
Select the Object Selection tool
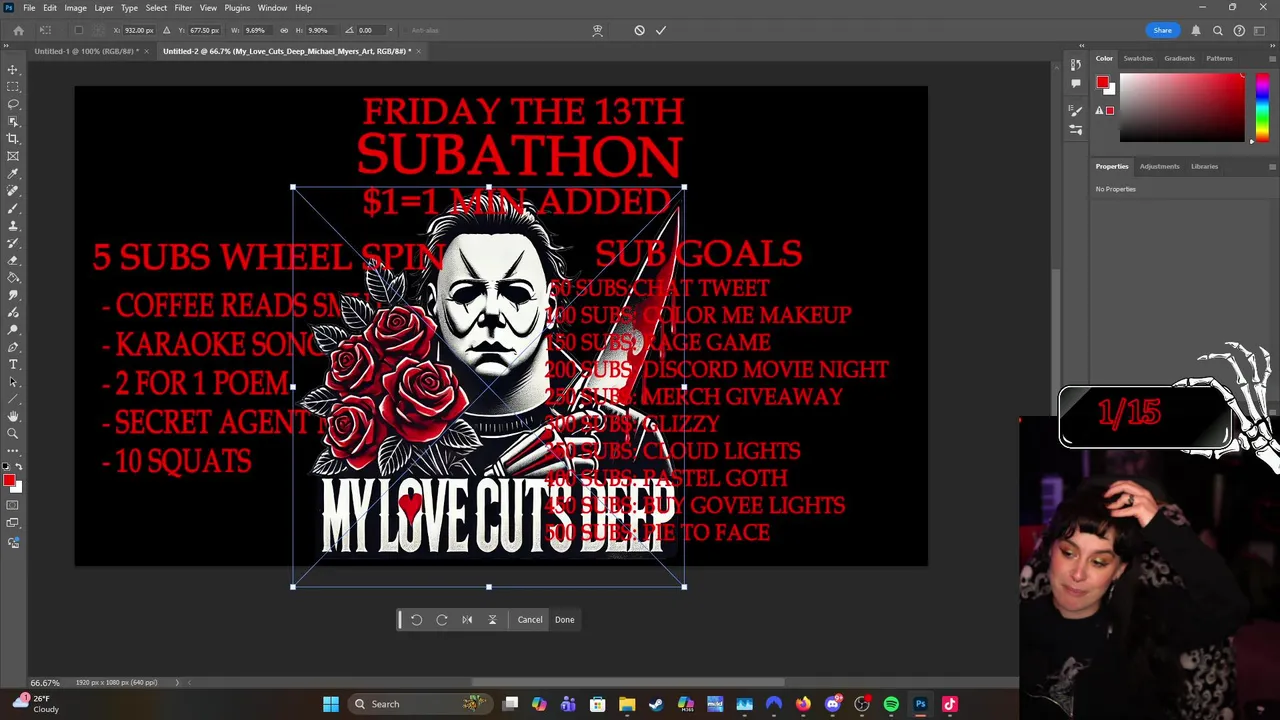pos(13,121)
